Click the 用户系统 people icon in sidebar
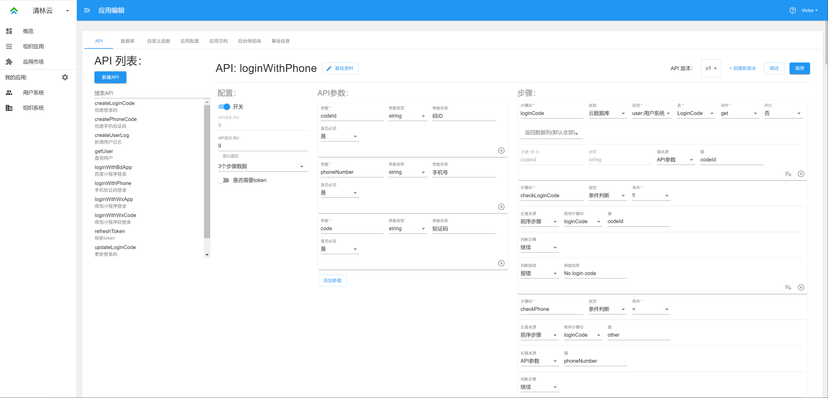The width and height of the screenshot is (828, 398). [x=9, y=92]
